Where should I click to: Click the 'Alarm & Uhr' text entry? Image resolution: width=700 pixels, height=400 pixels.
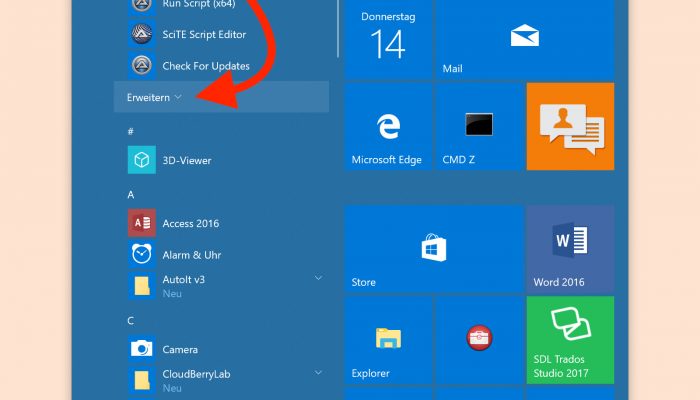pyautogui.click(x=192, y=255)
